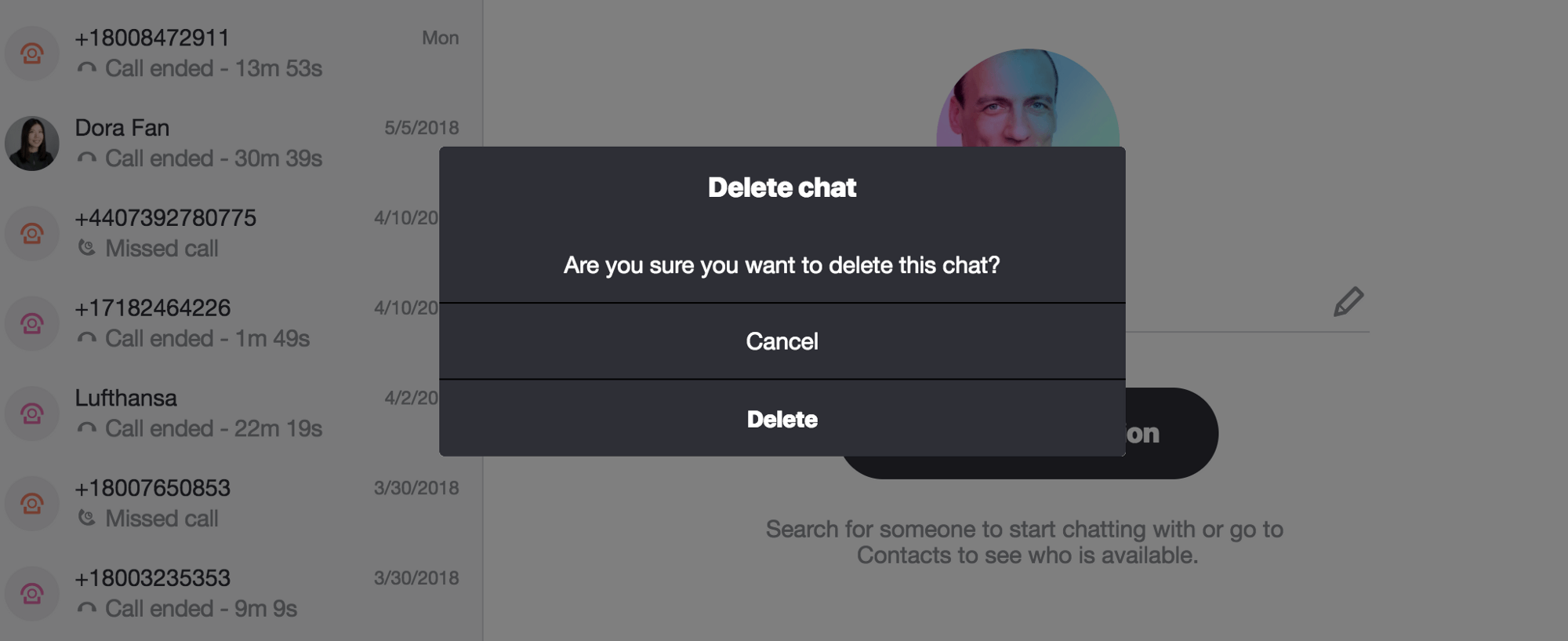1568x641 pixels.
Task: Open the Lufthansa call conversation
Action: tap(220, 413)
